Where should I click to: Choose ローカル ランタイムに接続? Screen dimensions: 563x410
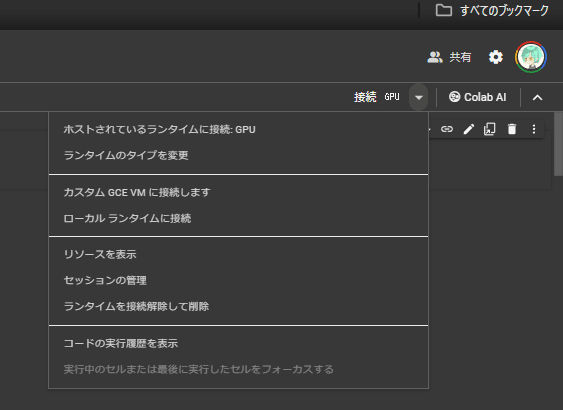[x=238, y=218]
